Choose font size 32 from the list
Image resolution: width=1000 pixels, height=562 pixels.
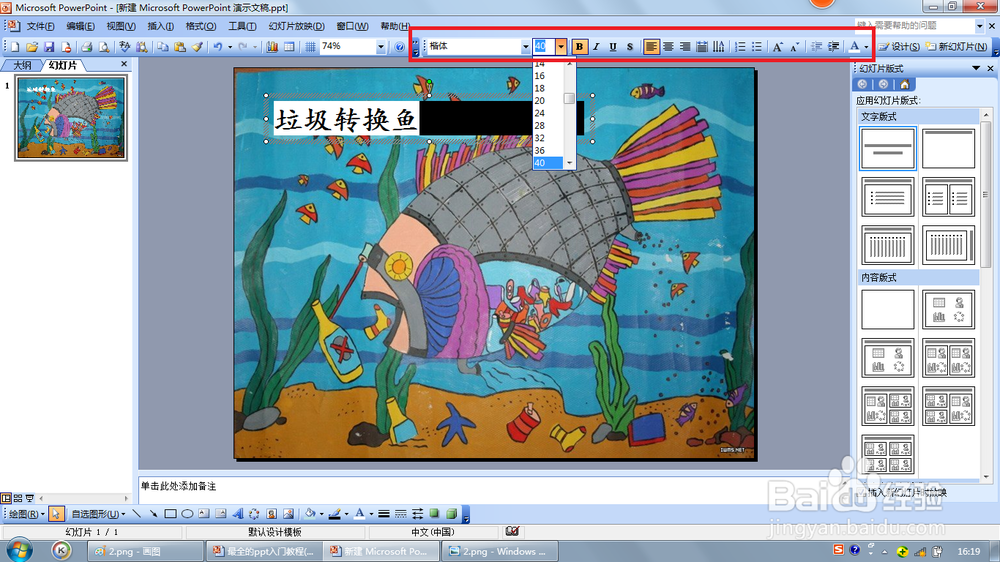(x=547, y=138)
